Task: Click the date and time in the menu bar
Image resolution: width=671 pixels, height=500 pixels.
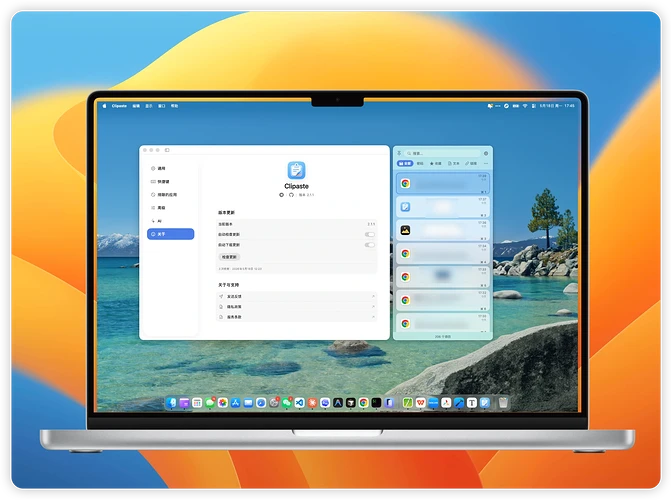Action: 557,106
